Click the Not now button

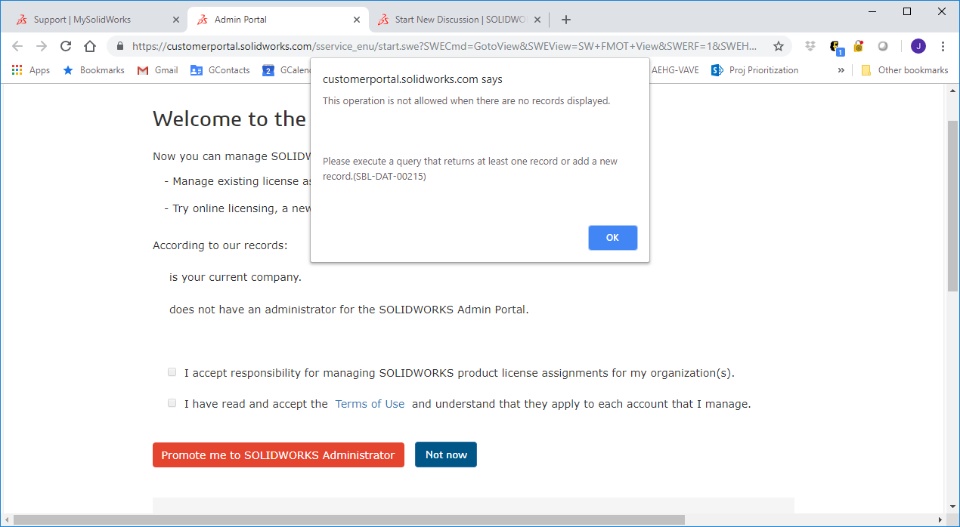click(x=446, y=455)
